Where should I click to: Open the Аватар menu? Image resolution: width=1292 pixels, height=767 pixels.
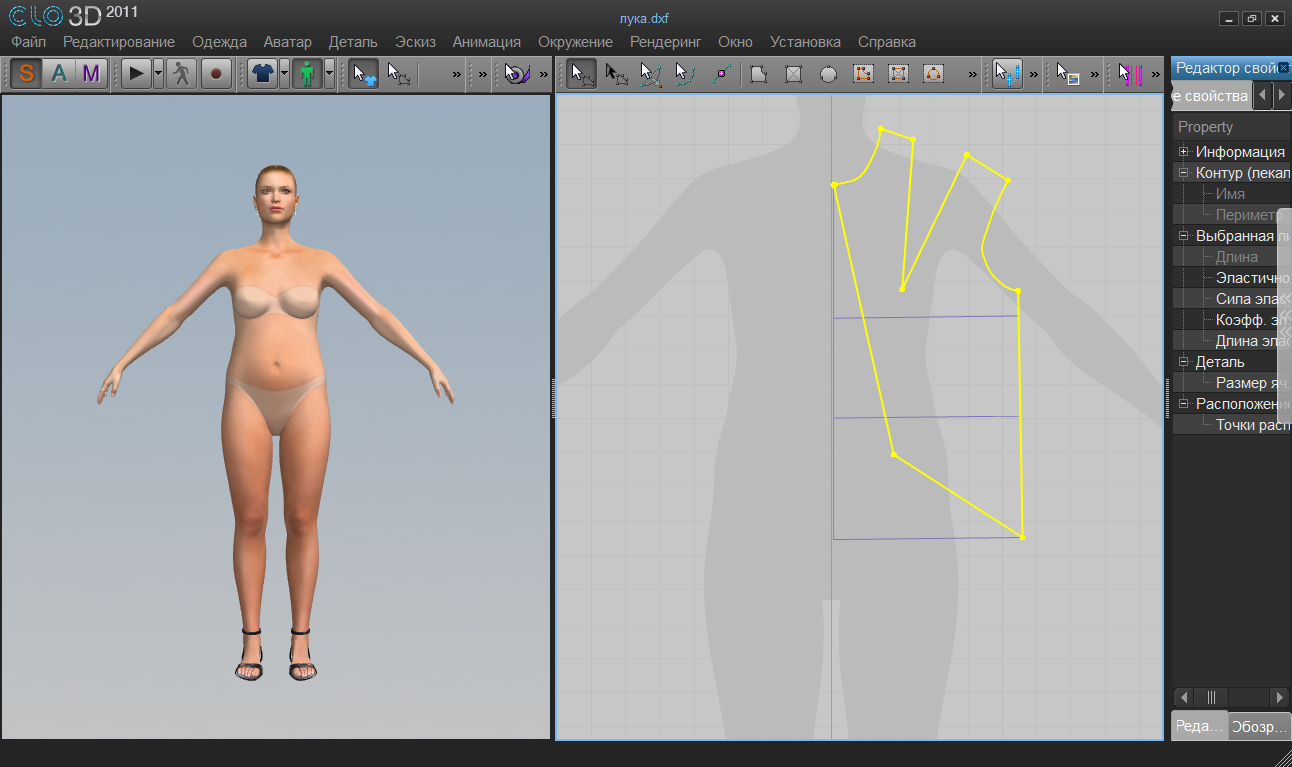coord(287,42)
